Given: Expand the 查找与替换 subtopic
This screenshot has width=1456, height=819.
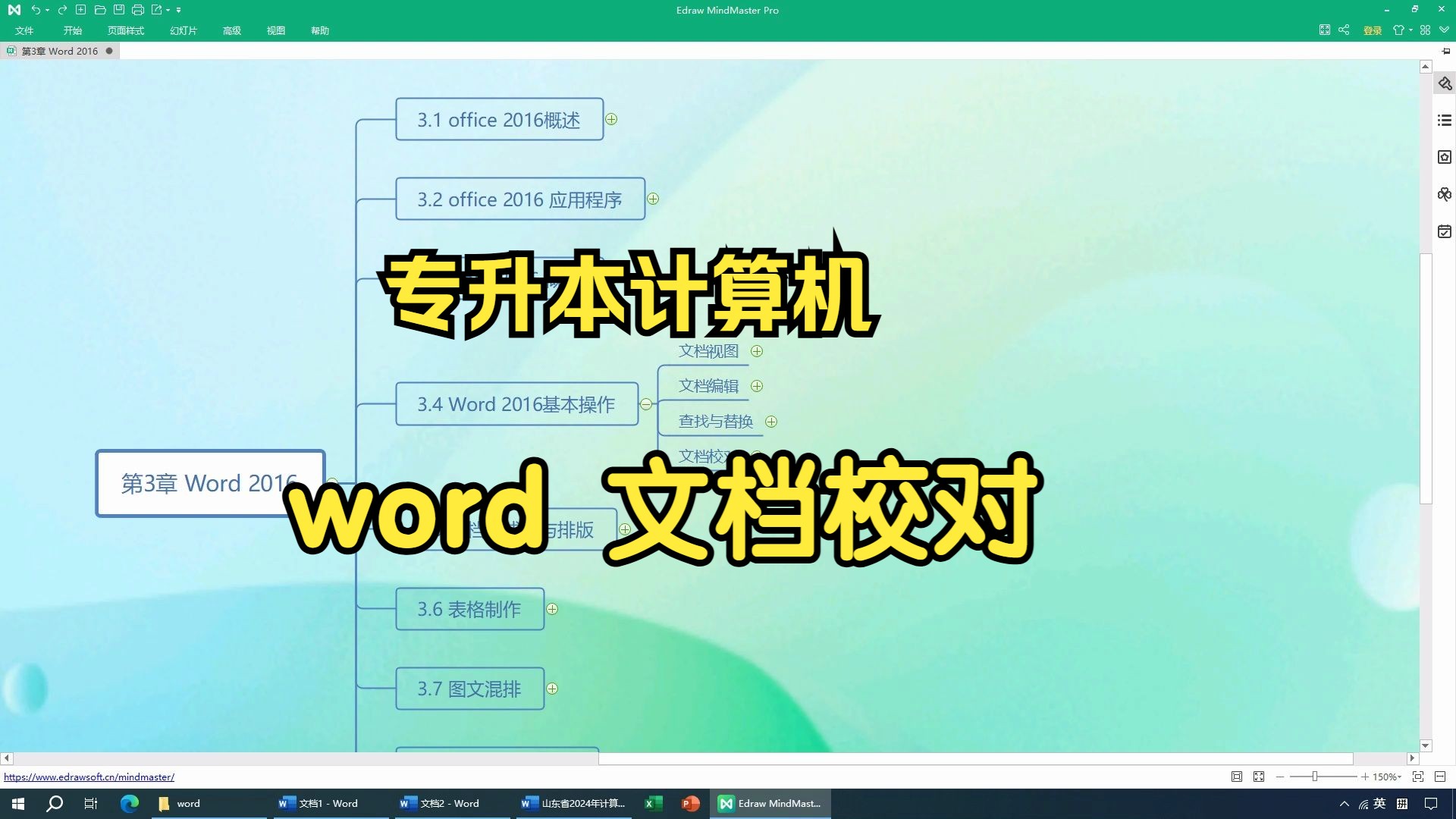Looking at the screenshot, I should [771, 422].
